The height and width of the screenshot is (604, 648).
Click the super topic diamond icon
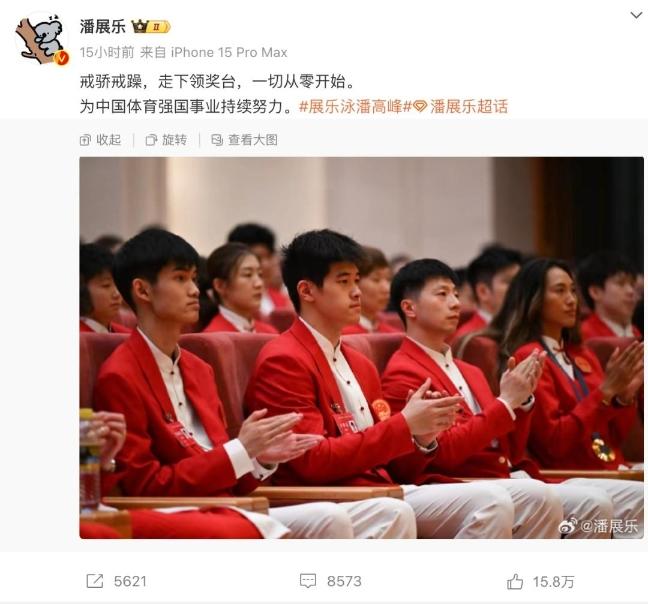click(x=420, y=107)
